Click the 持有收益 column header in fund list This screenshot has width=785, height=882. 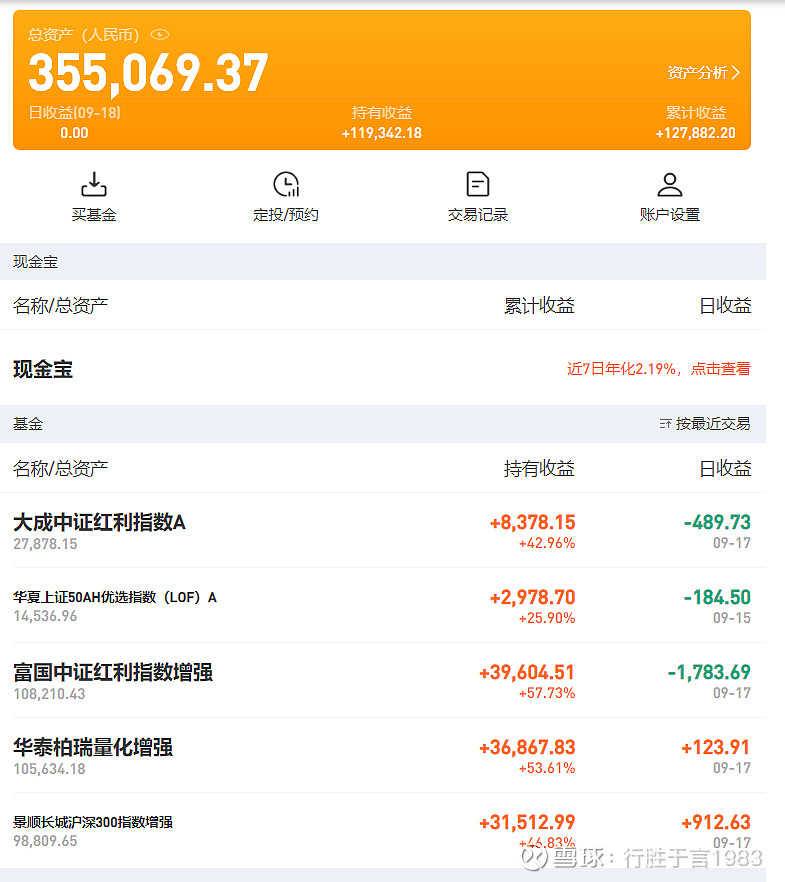point(539,468)
